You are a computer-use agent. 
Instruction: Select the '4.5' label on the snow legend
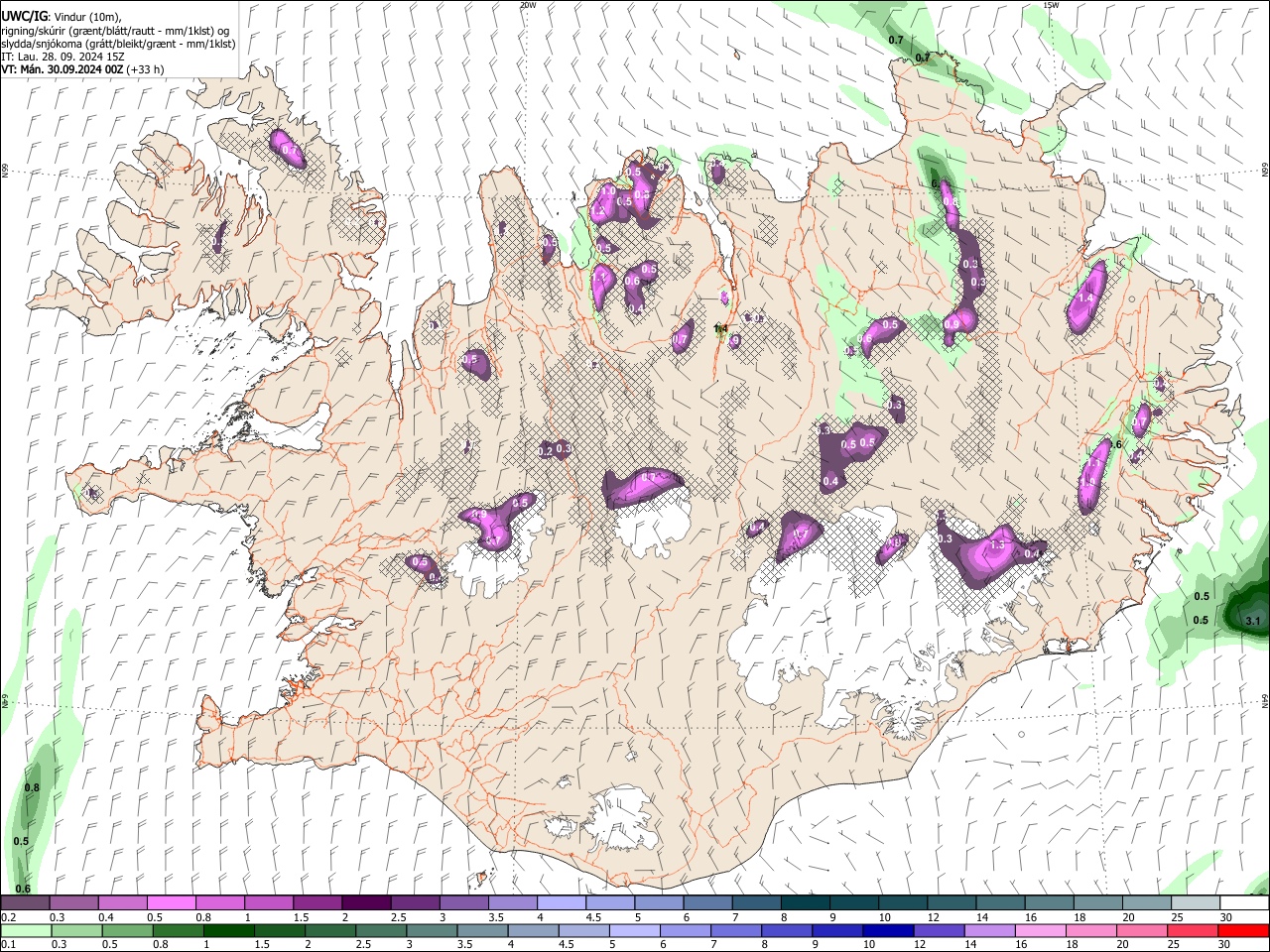coord(593,917)
